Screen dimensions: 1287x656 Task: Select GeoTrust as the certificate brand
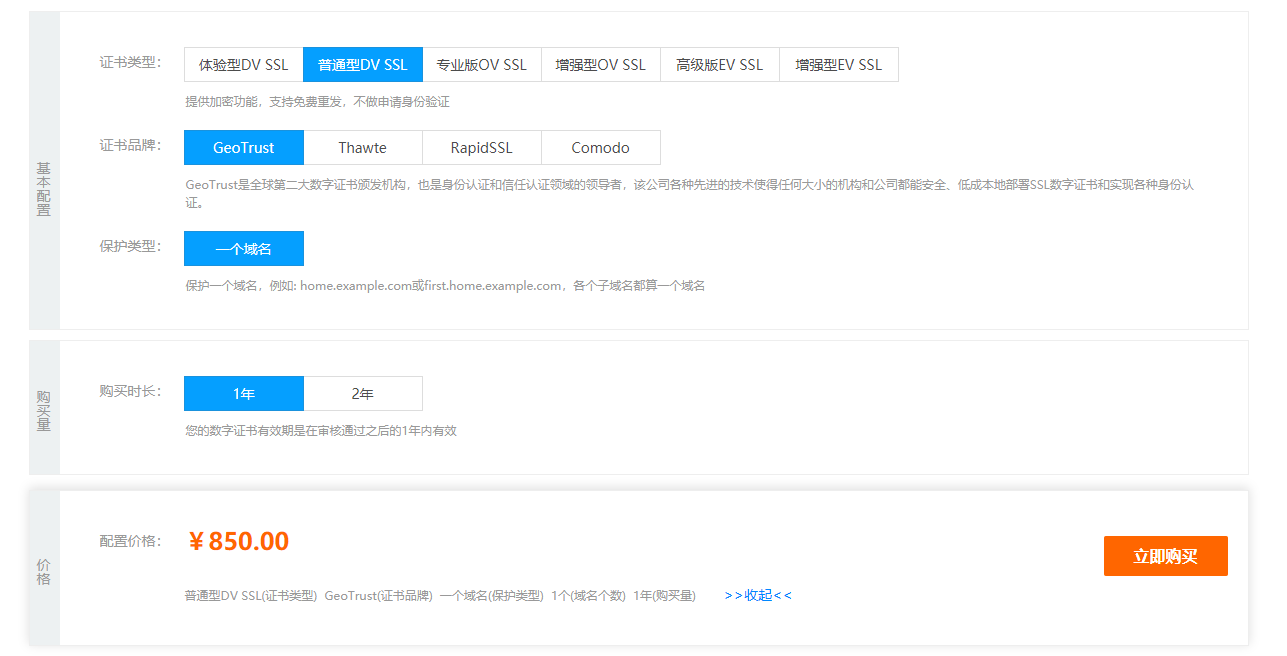pyautogui.click(x=243, y=148)
